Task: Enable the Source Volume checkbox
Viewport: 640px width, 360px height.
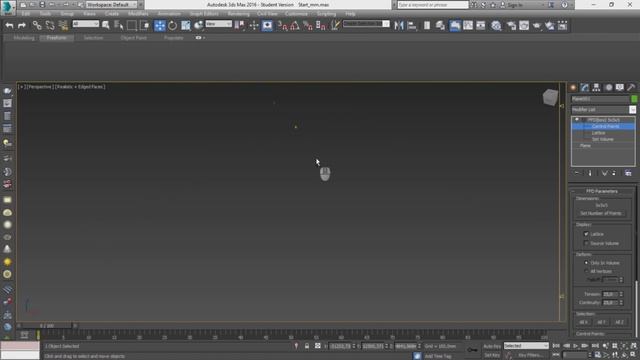Action: [x=586, y=243]
